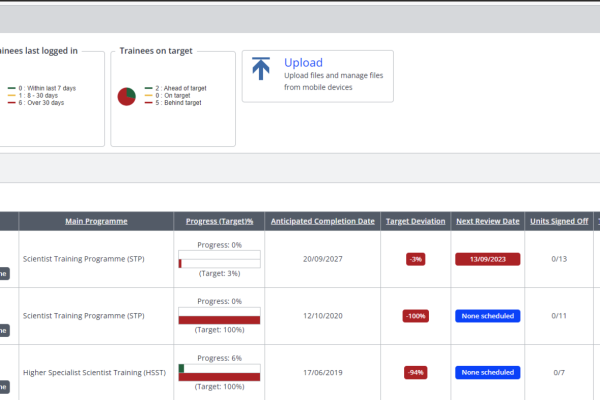Screen dimensions: 600x400
Task: Select the 0/7 units signed off value
Action: click(x=559, y=372)
